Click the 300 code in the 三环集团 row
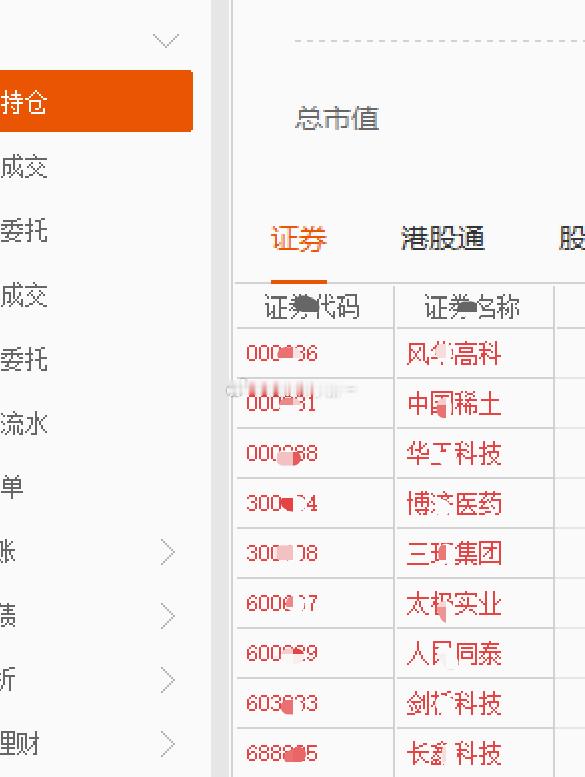 point(282,554)
